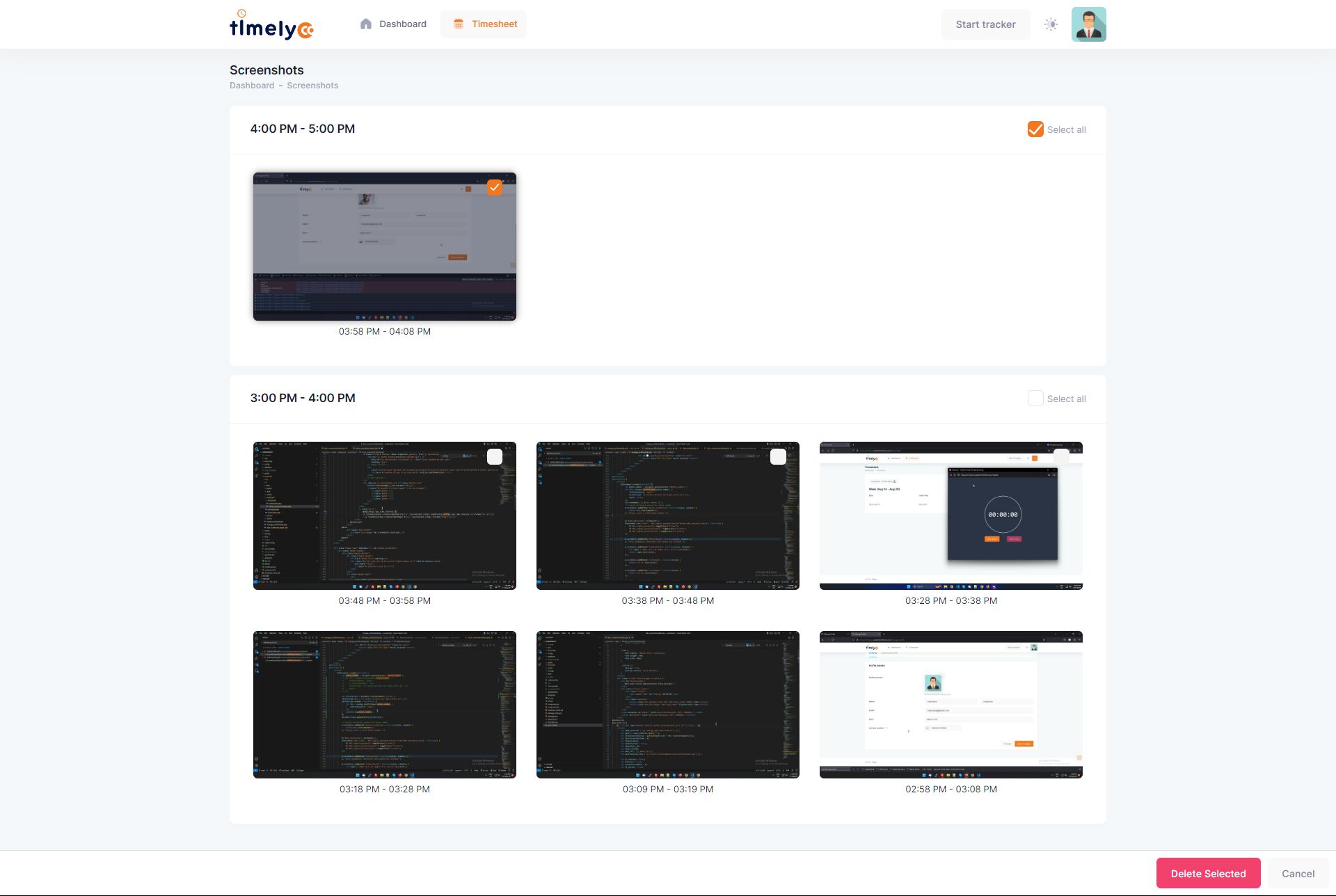This screenshot has height=896, width=1336.
Task: Deselect the 03:58 PM - 04:08 PM screenshot checkbox
Action: click(x=495, y=187)
